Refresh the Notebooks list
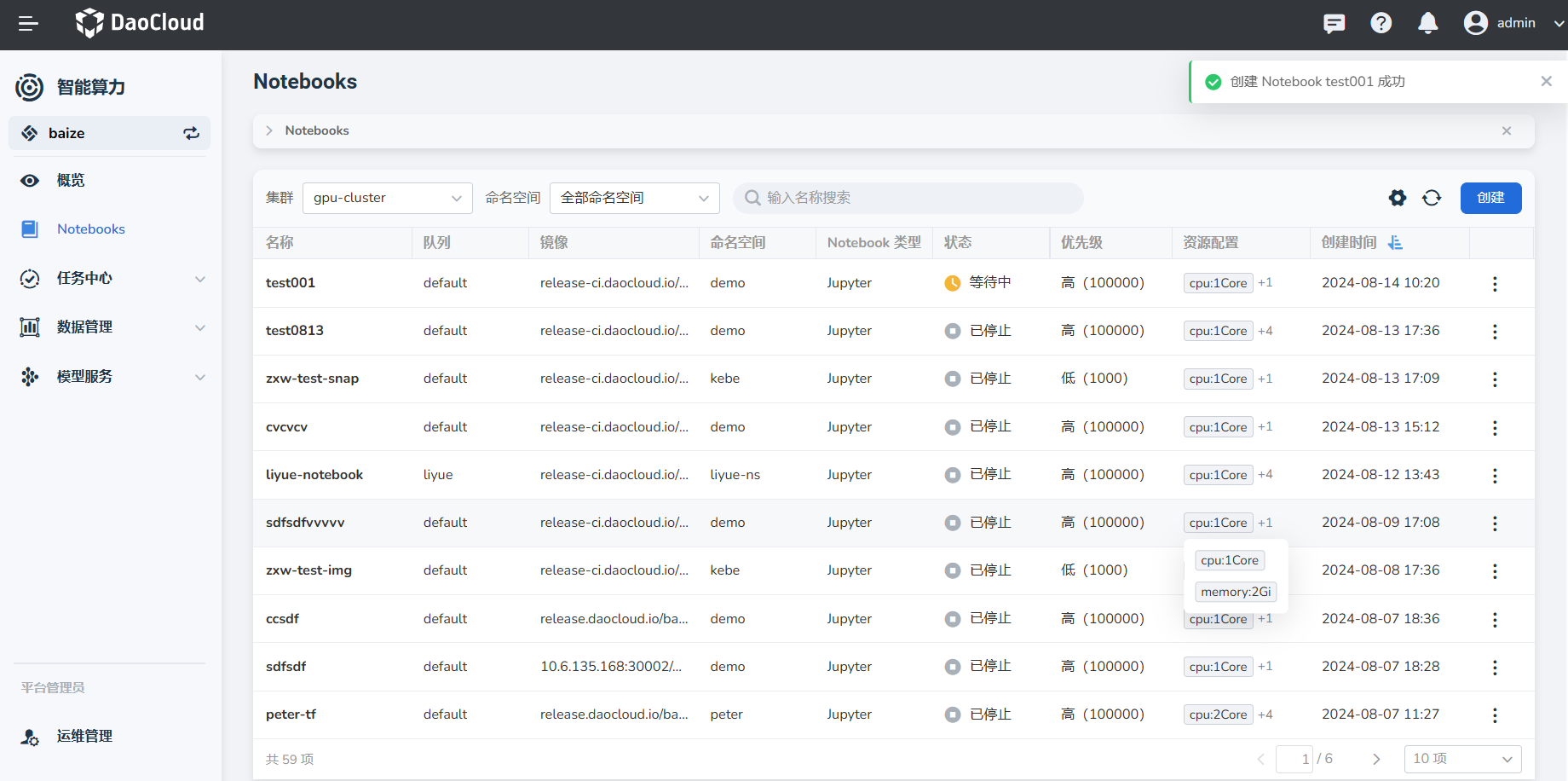This screenshot has width=1568, height=781. (x=1432, y=198)
